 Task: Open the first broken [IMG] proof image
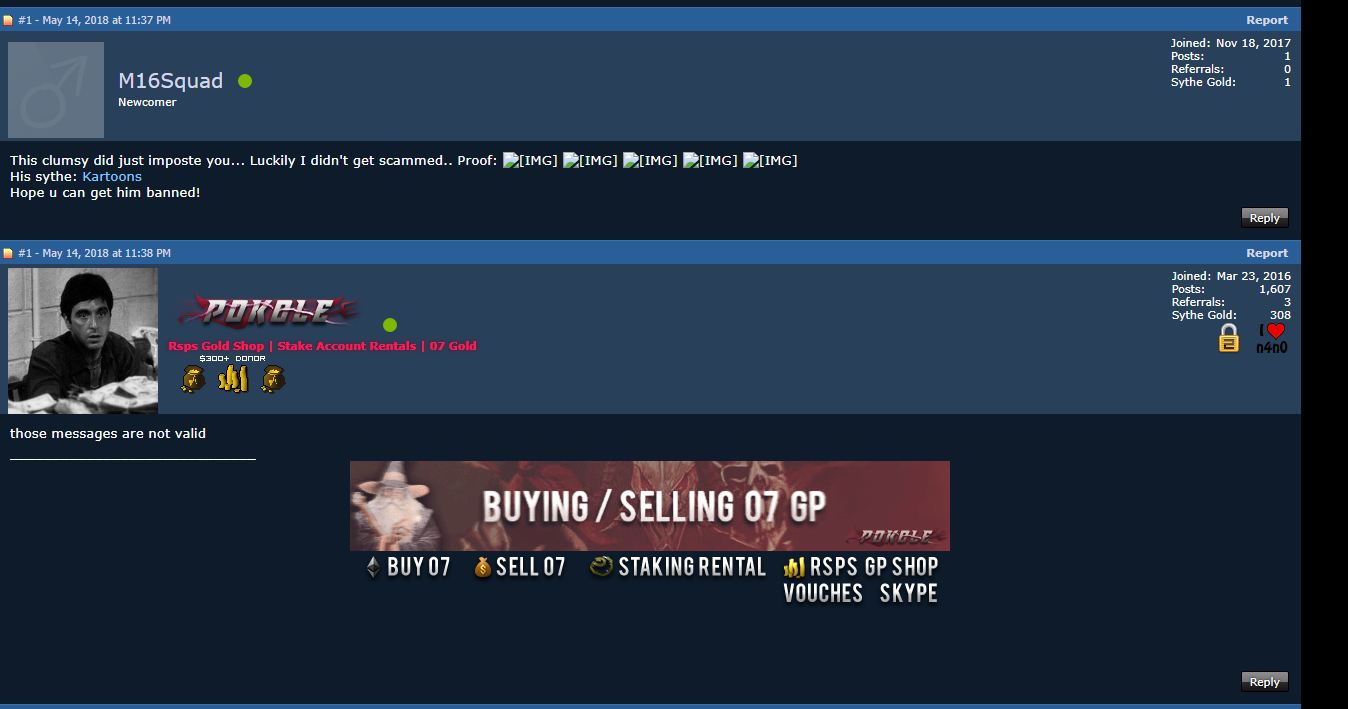click(530, 160)
